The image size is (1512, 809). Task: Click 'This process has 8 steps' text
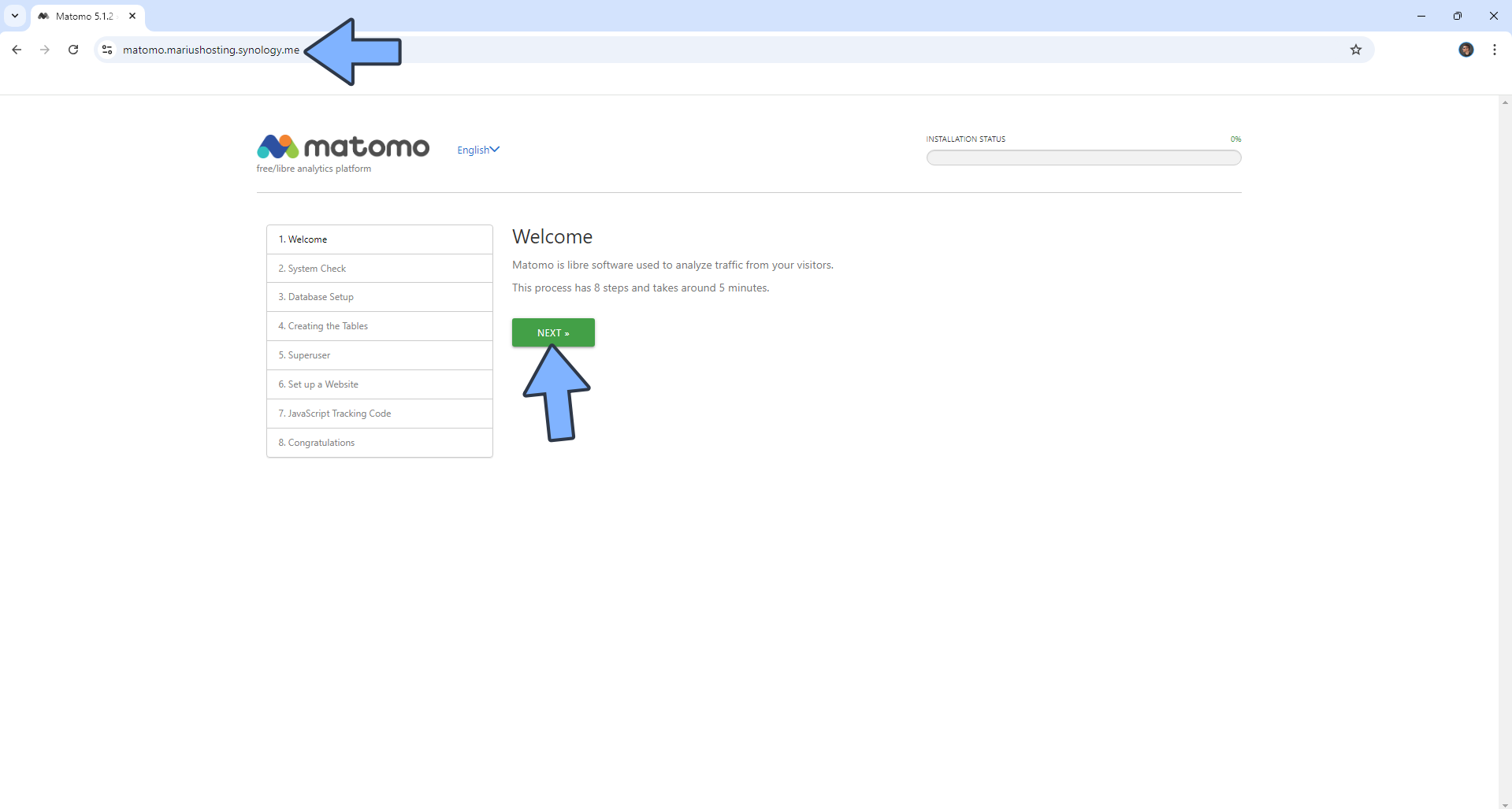click(641, 288)
